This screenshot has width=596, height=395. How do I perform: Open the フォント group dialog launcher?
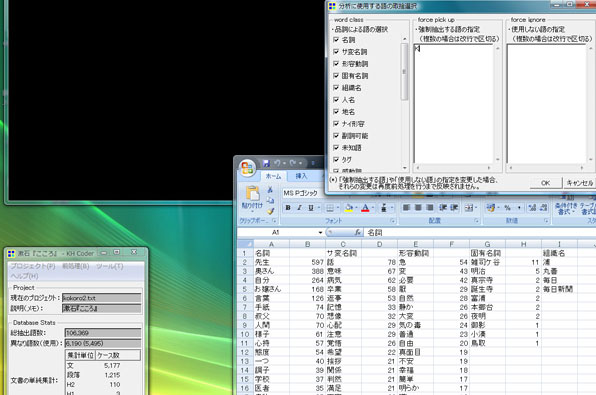393,221
